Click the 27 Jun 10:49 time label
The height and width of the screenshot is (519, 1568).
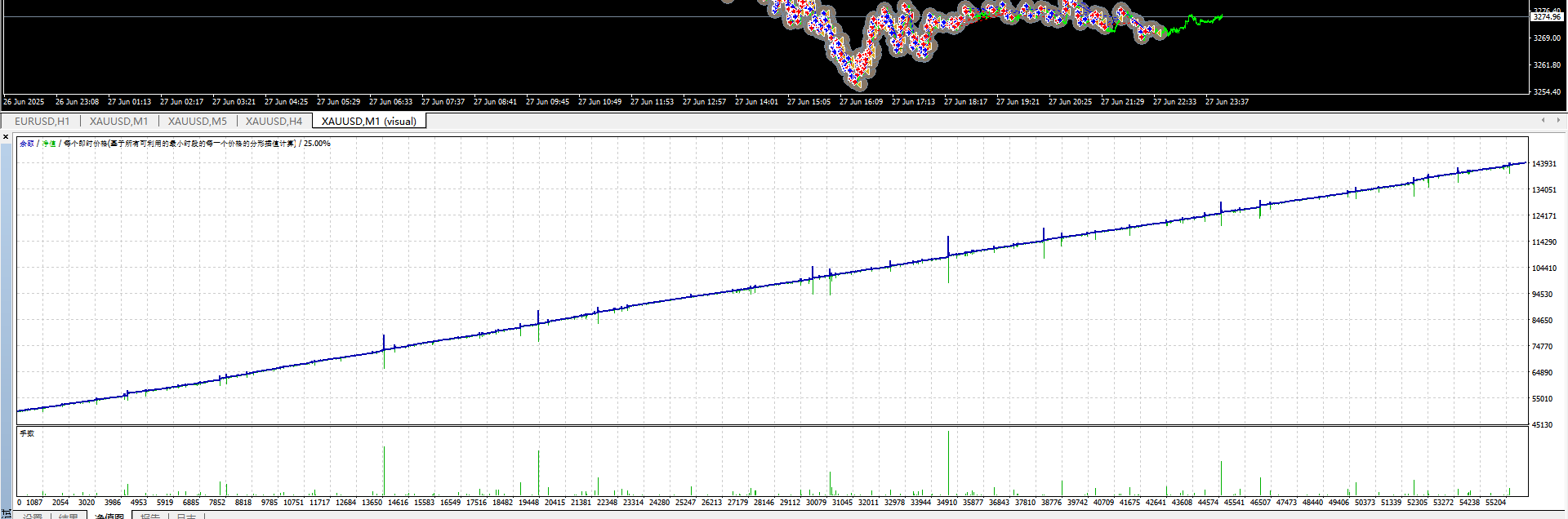click(599, 102)
